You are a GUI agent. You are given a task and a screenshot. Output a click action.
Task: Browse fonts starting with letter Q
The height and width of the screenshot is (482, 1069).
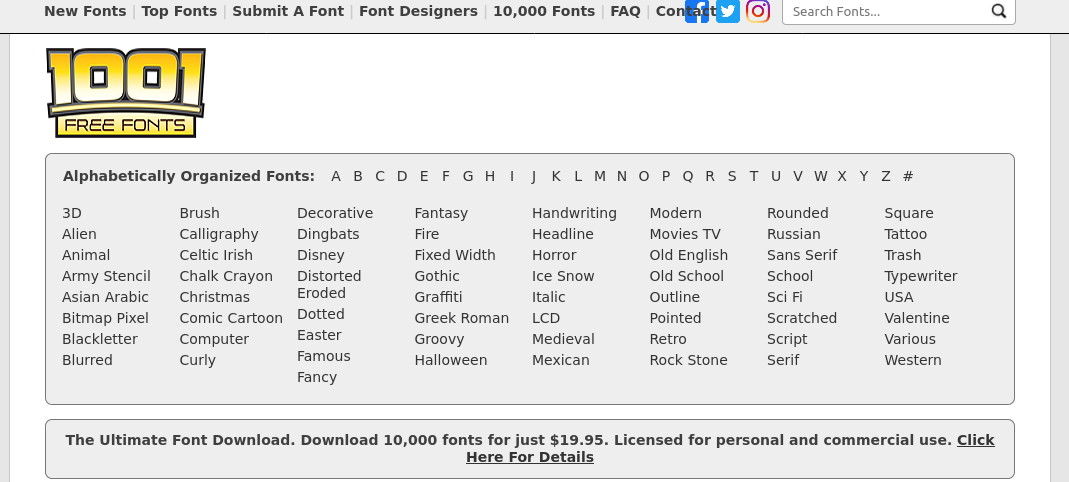(x=688, y=177)
